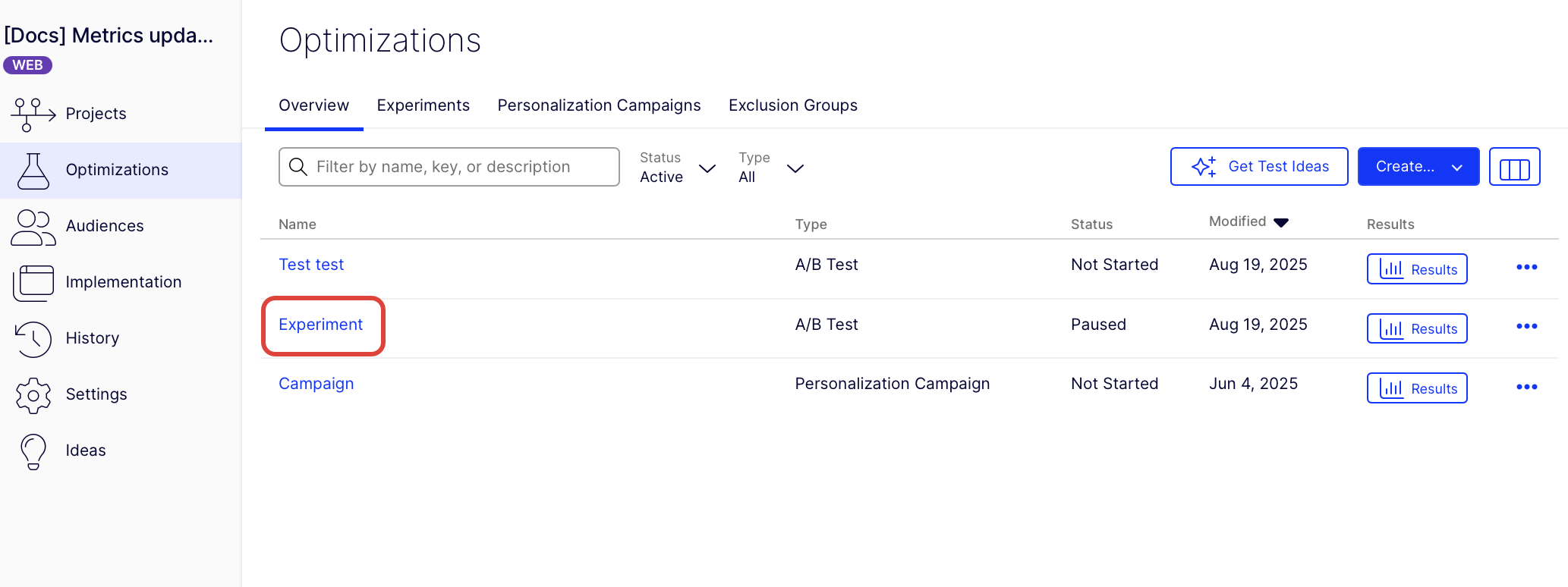Open Settings via the gear icon
Screen dimensions: 1568x587
(x=33, y=394)
